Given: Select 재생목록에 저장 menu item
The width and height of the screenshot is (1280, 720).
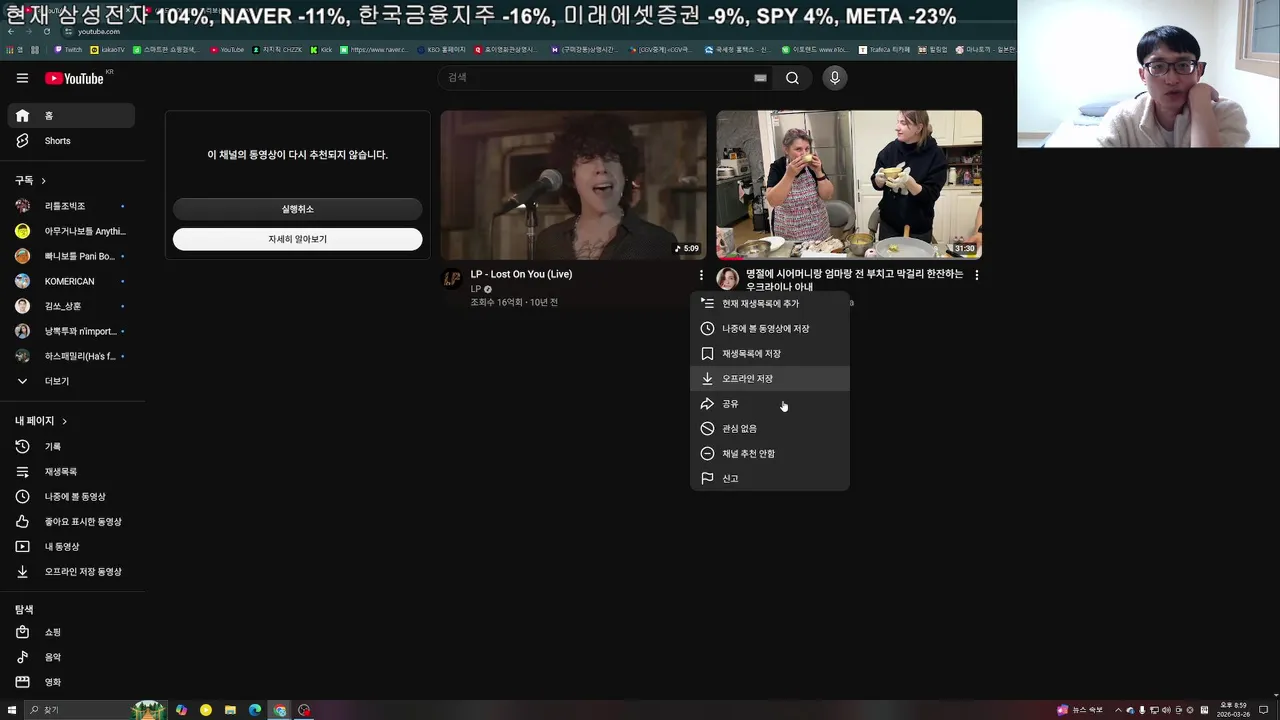Looking at the screenshot, I should (x=770, y=354).
